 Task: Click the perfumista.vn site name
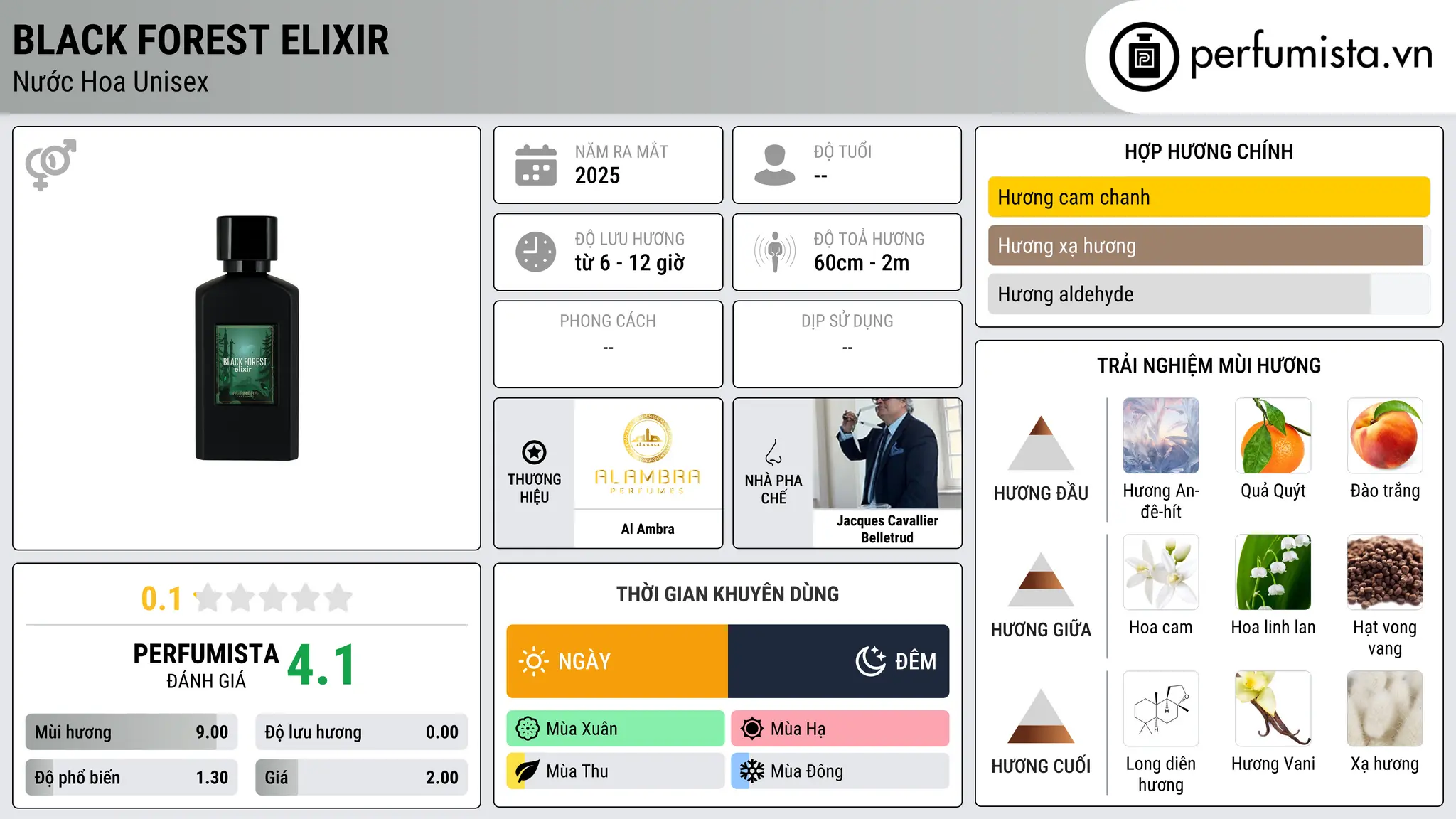pyautogui.click(x=1311, y=54)
